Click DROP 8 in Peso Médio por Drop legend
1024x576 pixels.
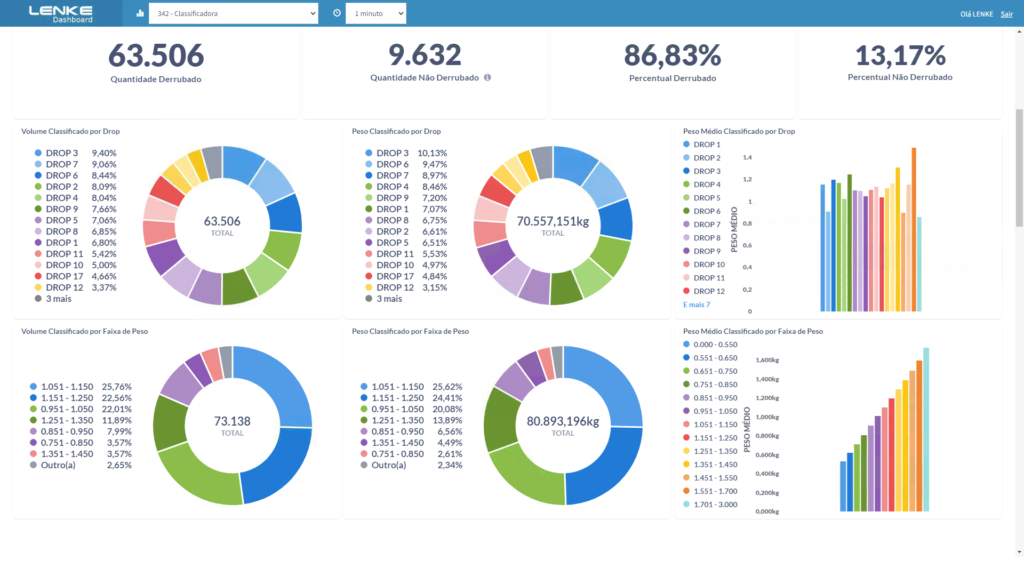[702, 238]
